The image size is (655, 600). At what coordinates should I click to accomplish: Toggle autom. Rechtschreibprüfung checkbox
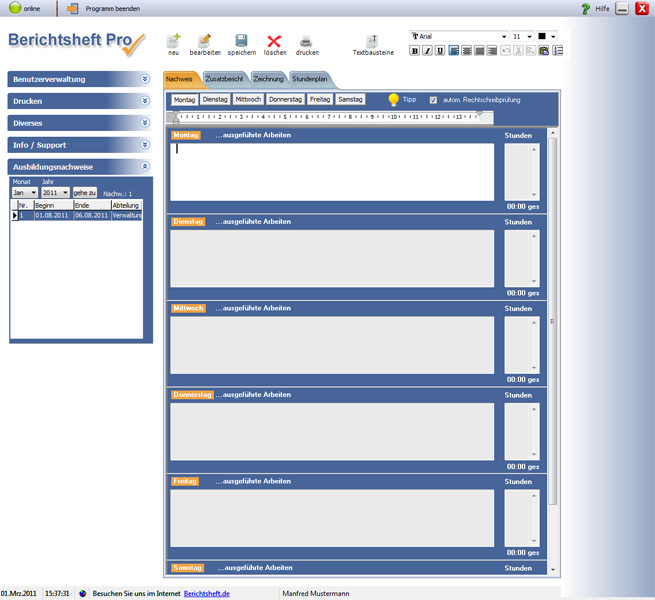[433, 100]
